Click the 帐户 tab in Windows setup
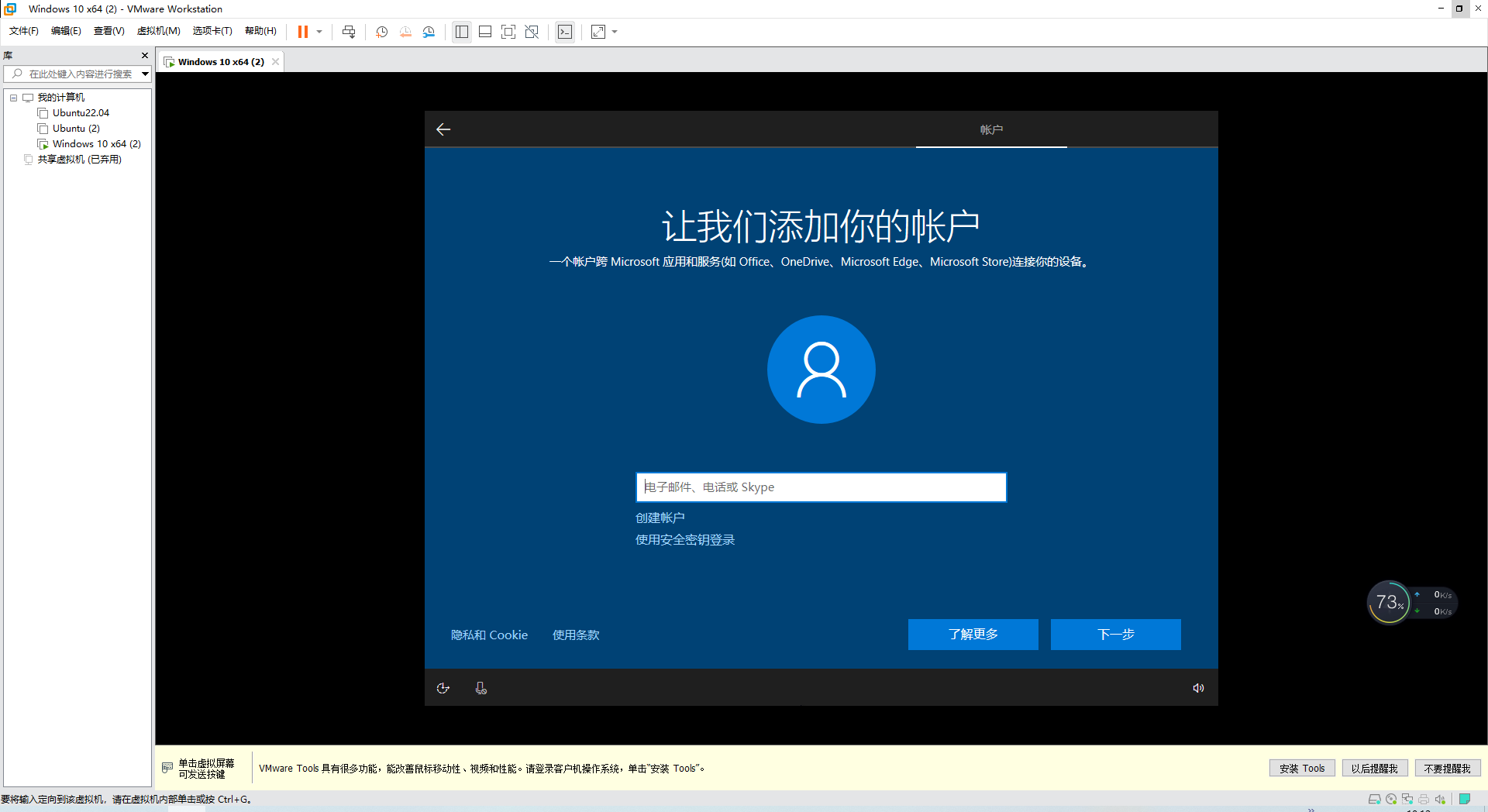 pyautogui.click(x=991, y=129)
